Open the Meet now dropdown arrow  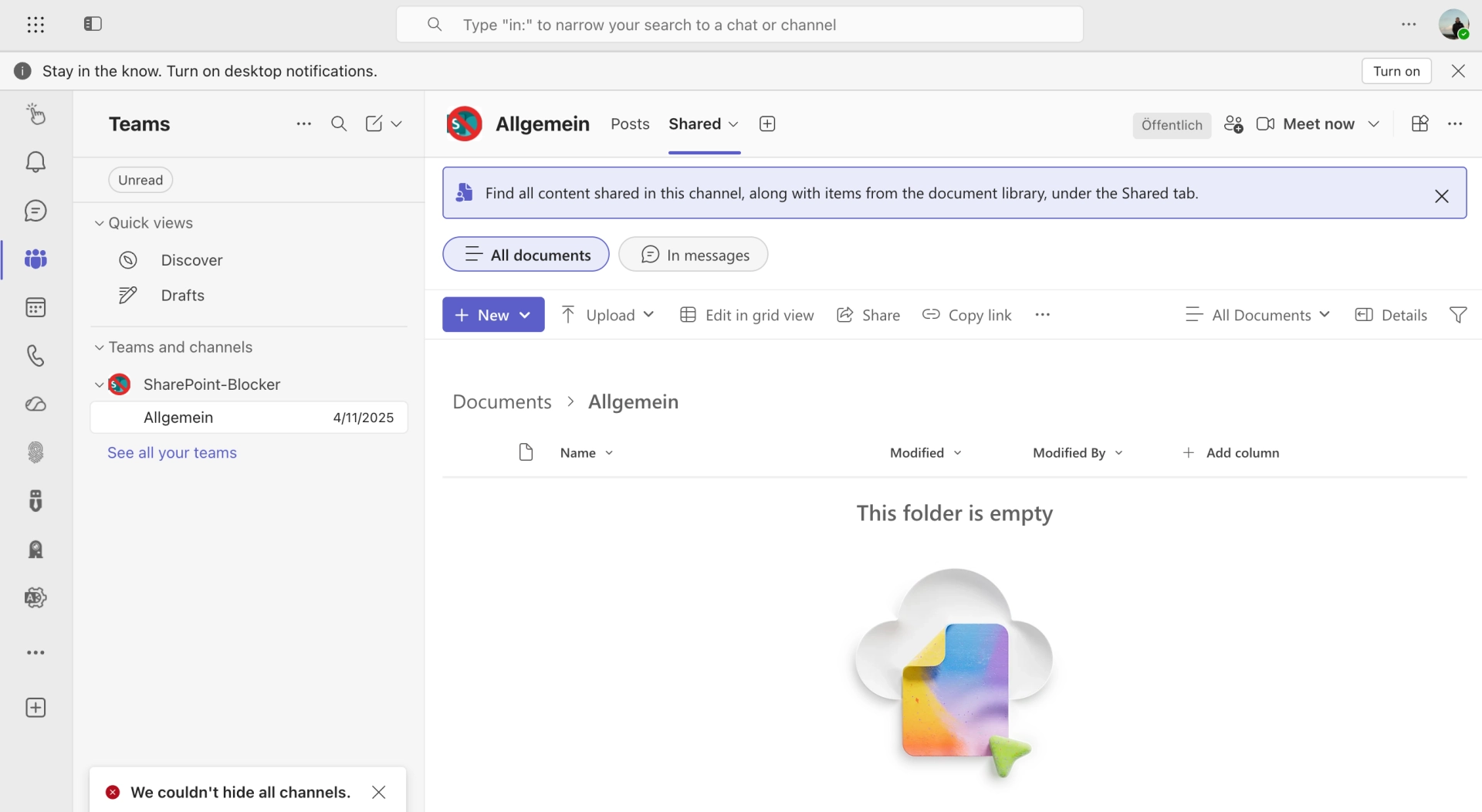click(1373, 124)
